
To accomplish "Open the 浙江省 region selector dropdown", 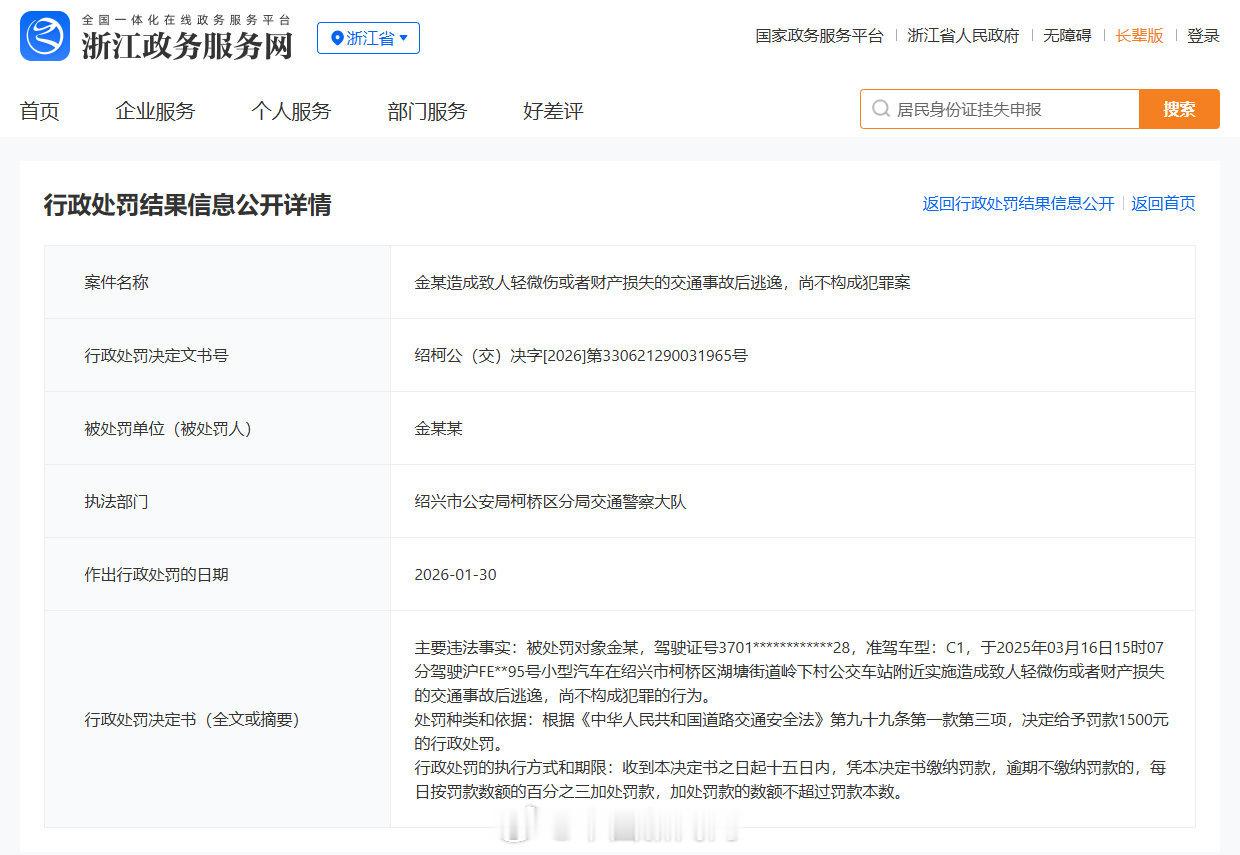I will coord(368,38).
